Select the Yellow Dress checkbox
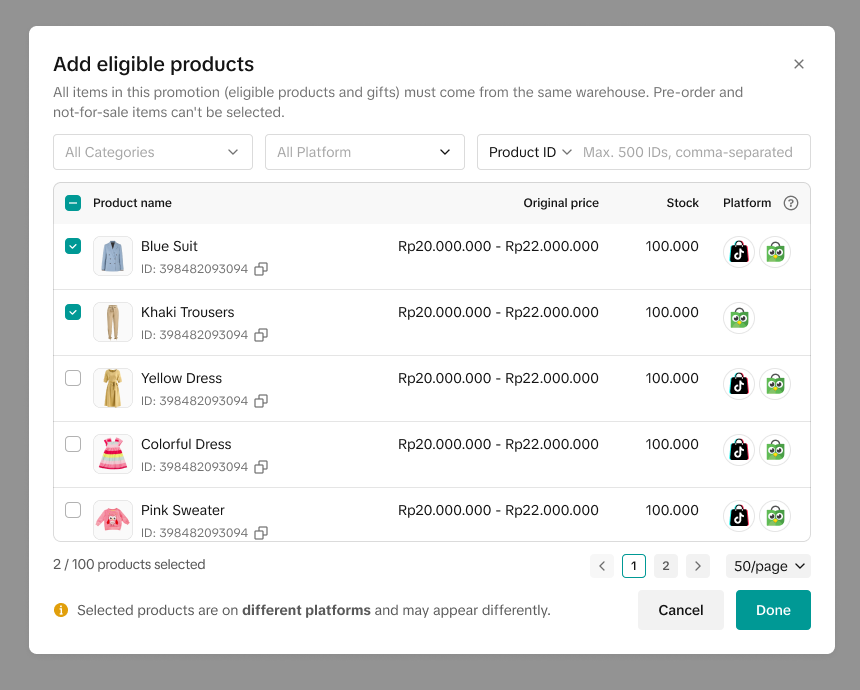This screenshot has width=860, height=690. 73,378
